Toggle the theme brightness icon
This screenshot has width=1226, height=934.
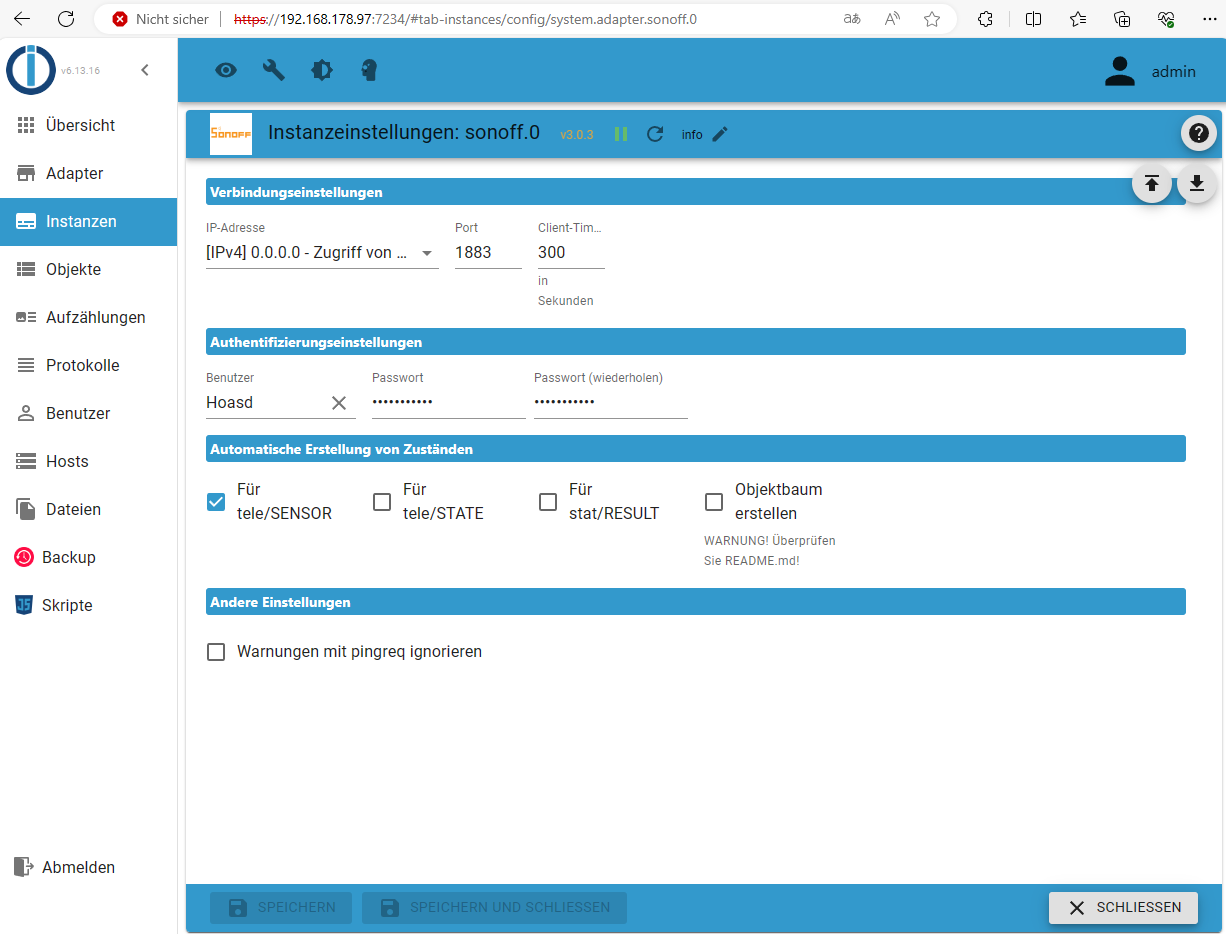coord(322,70)
